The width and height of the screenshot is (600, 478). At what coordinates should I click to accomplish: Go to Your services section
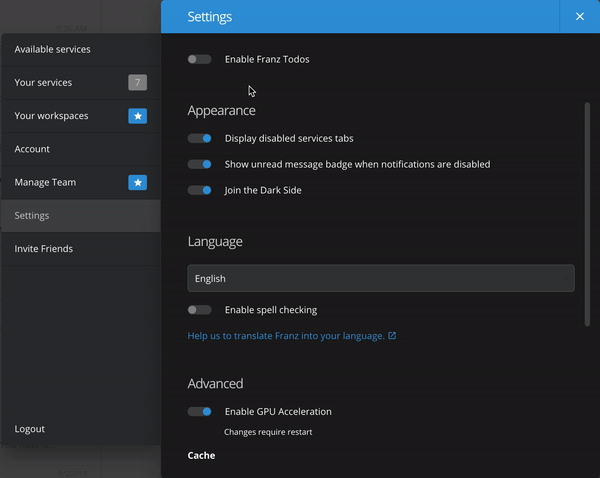81,83
